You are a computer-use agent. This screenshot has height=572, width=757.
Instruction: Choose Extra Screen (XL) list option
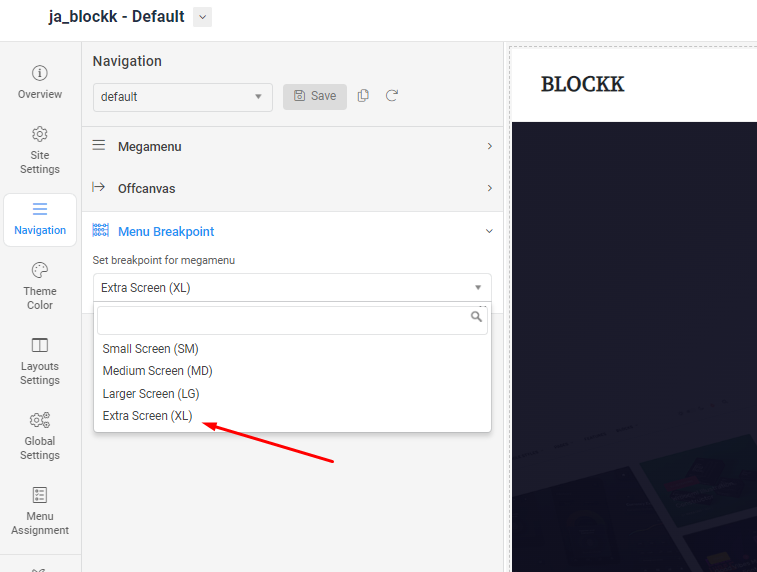pos(293,416)
